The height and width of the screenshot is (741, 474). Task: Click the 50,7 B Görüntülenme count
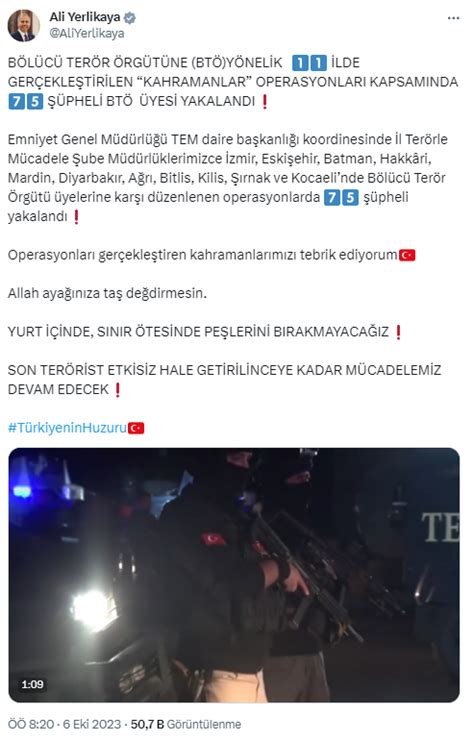(186, 724)
